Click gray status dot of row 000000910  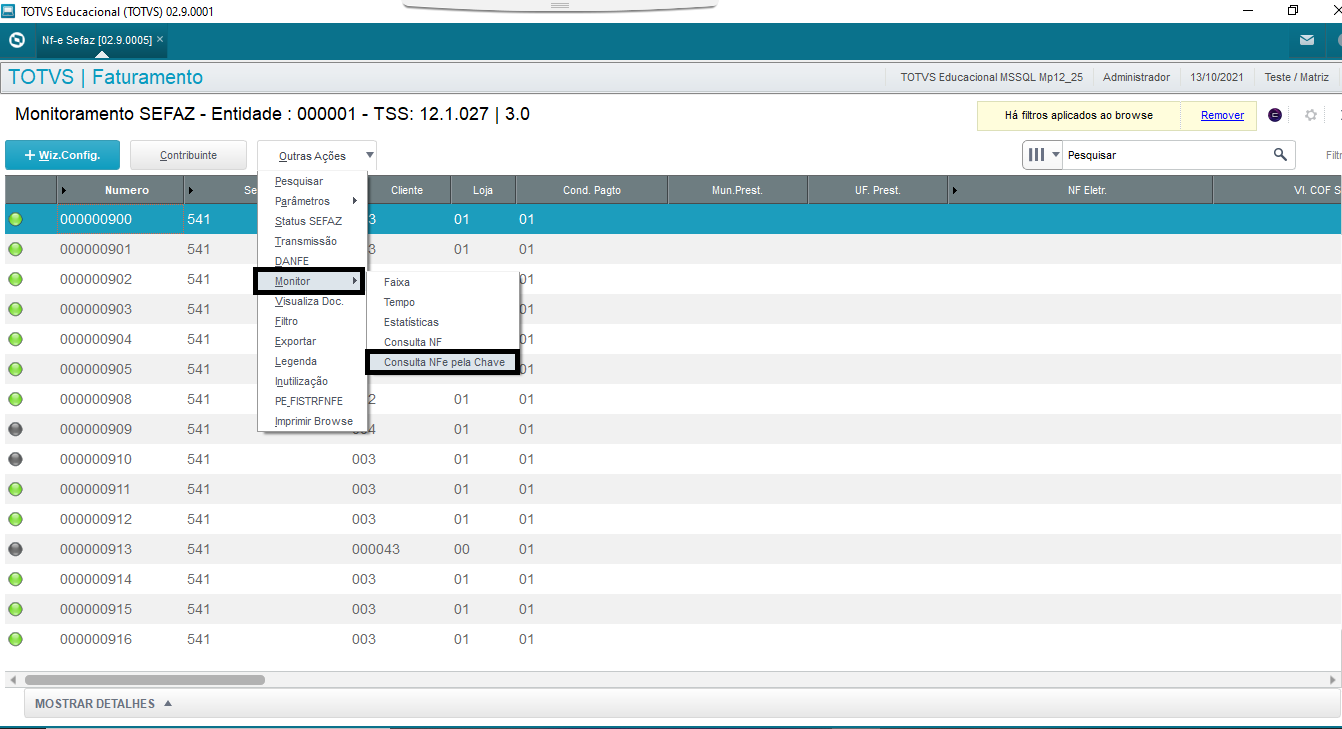tap(15, 459)
